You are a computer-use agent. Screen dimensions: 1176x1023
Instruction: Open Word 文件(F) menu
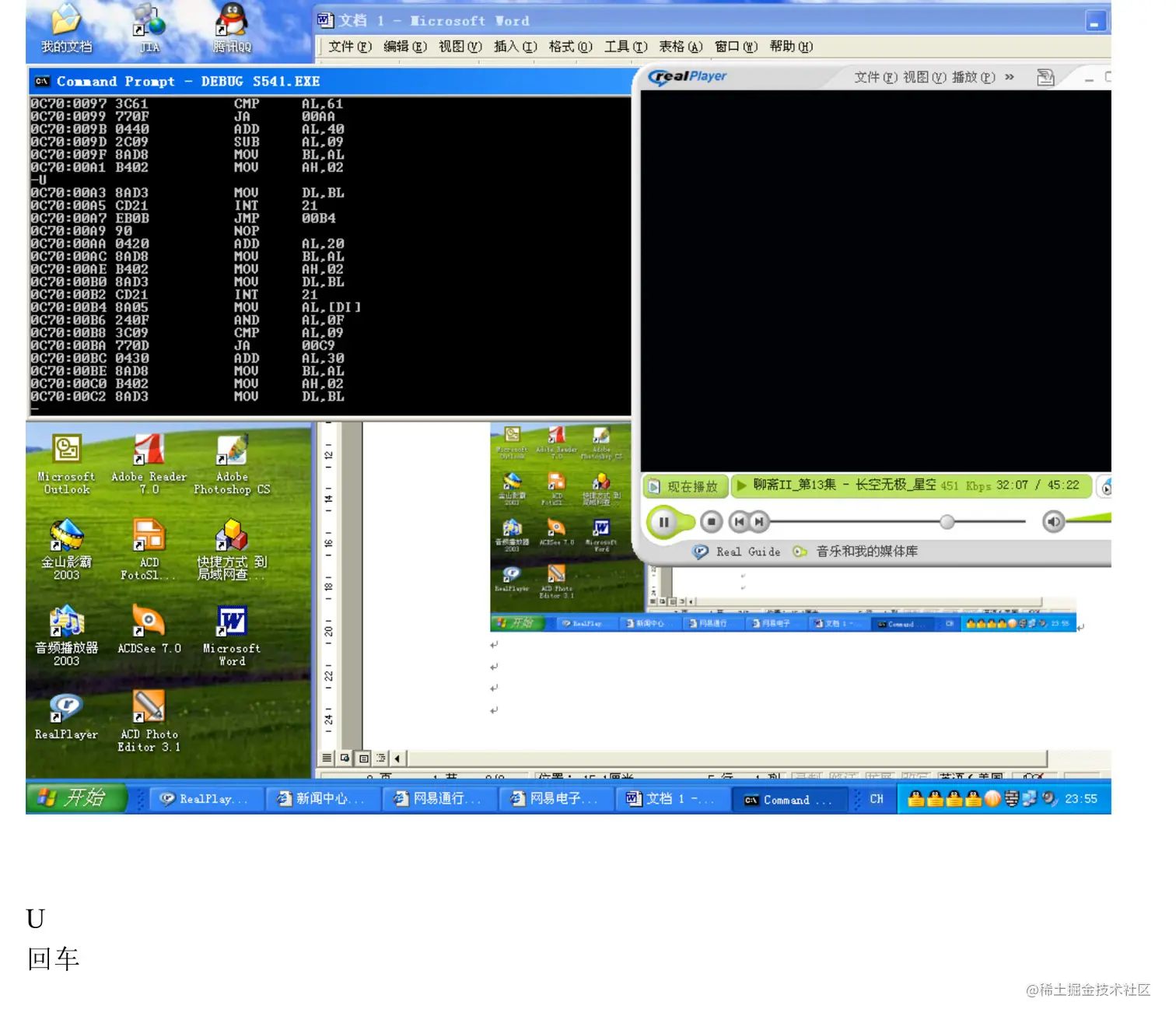pyautogui.click(x=350, y=47)
